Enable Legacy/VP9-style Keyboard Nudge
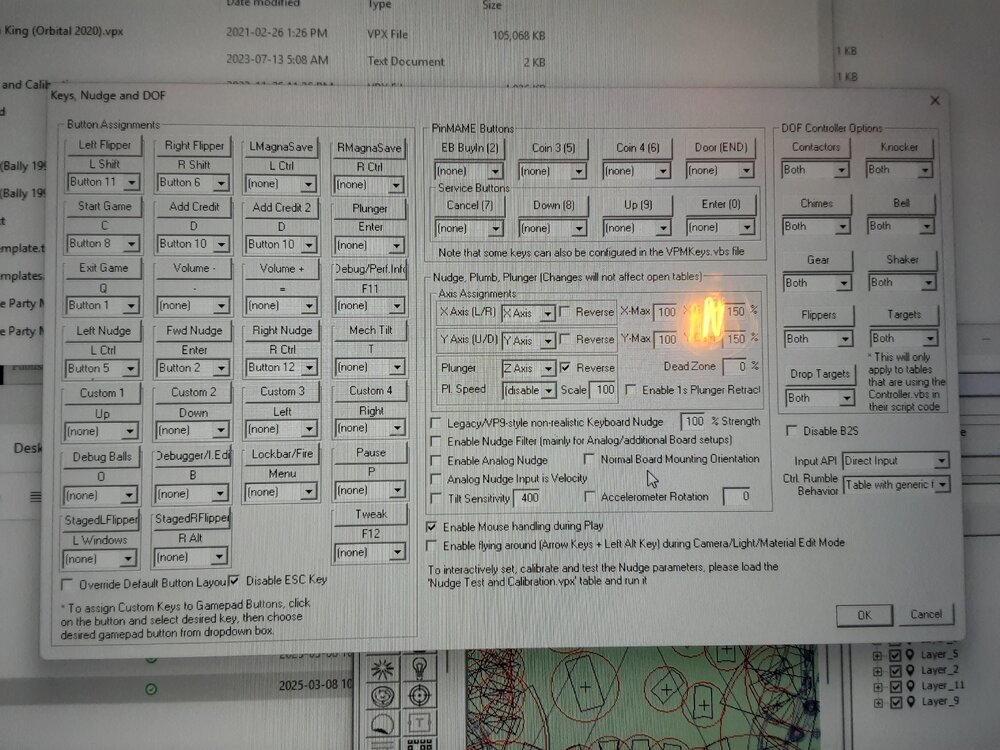Viewport: 1000px width, 750px height. point(436,422)
